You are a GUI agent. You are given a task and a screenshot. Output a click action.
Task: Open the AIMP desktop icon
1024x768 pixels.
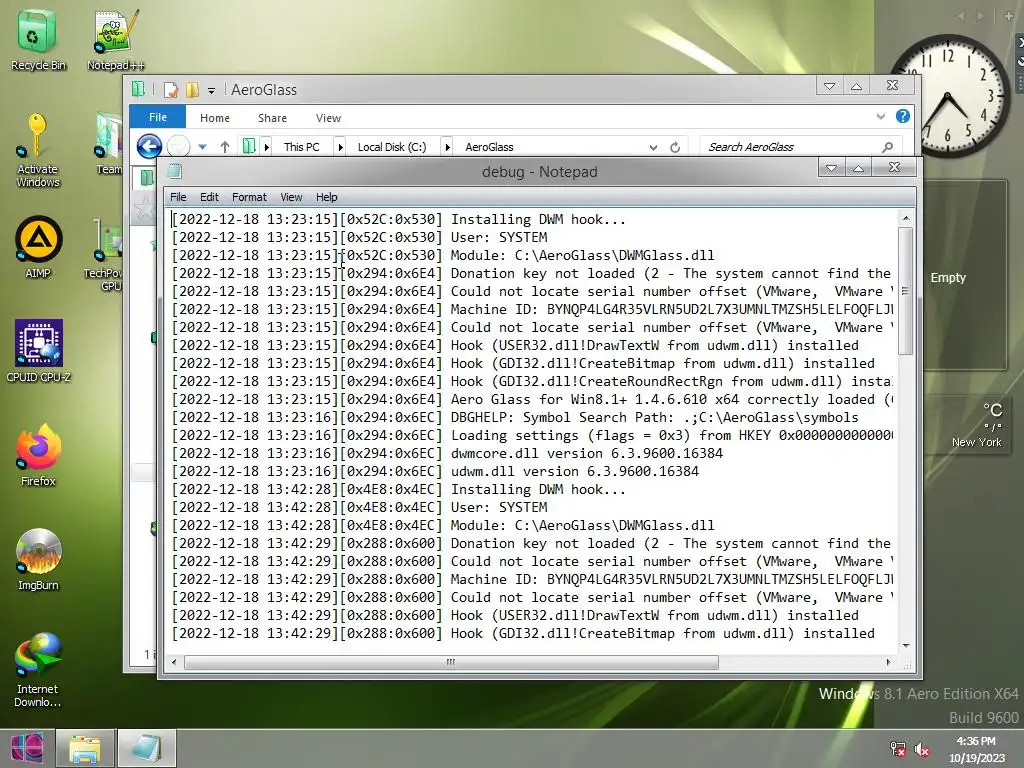[38, 248]
